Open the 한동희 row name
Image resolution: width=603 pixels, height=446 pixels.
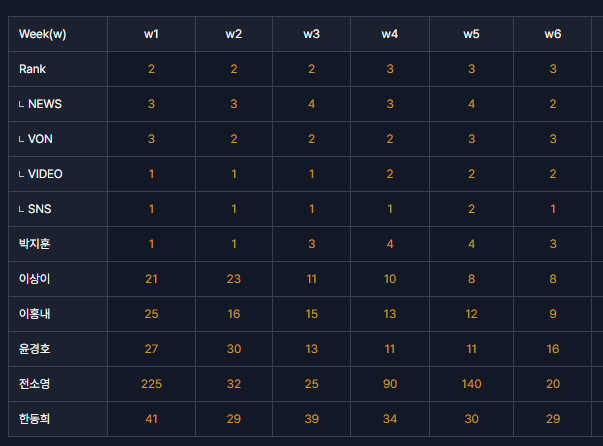pos(35,419)
